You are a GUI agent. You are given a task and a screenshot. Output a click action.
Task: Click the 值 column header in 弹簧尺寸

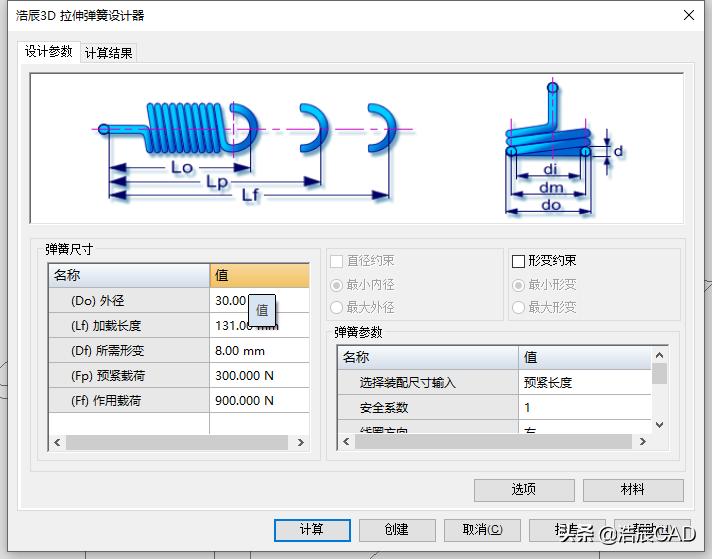pos(259,275)
